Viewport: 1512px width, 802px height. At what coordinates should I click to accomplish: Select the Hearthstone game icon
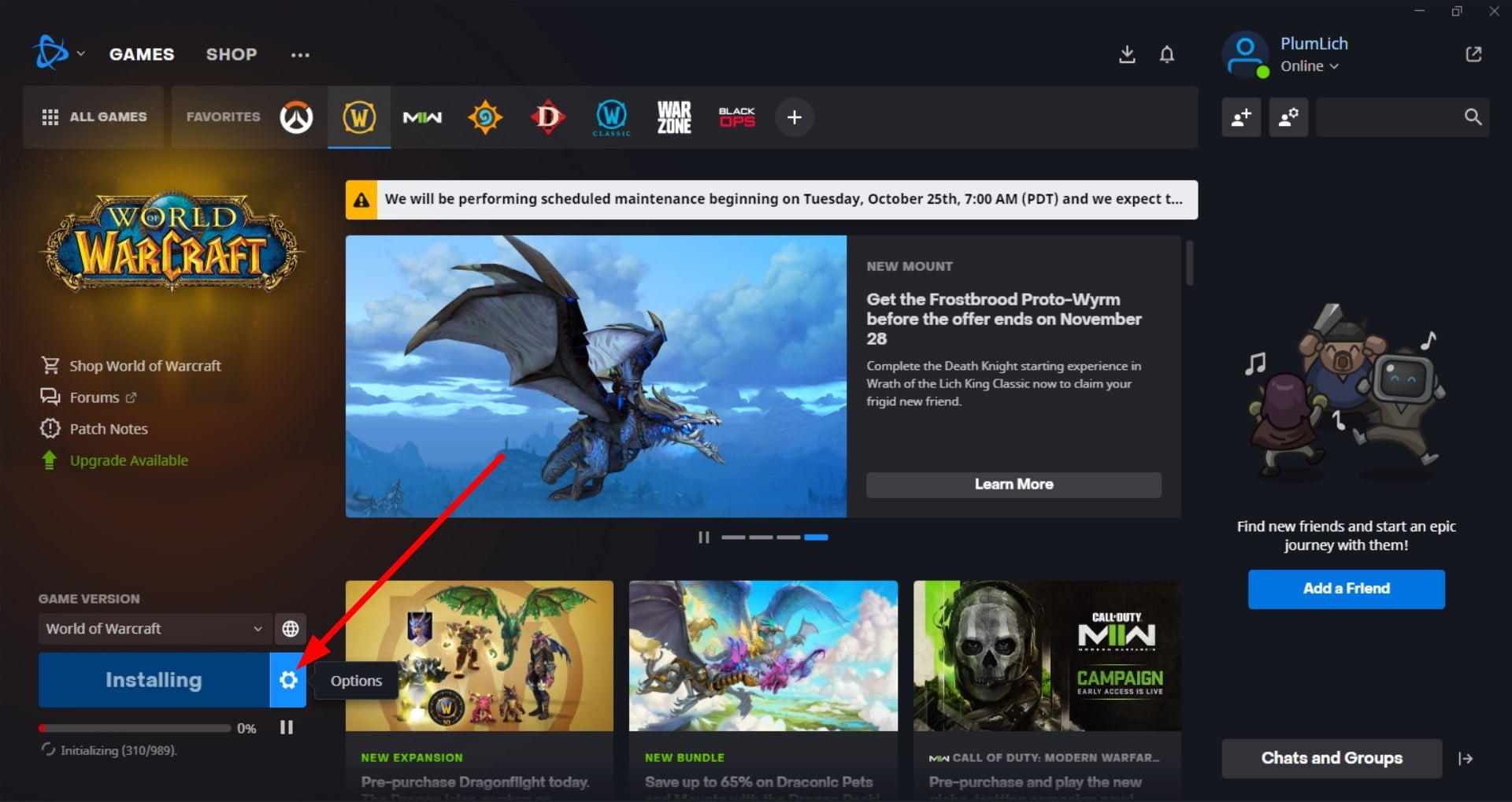pyautogui.click(x=485, y=116)
